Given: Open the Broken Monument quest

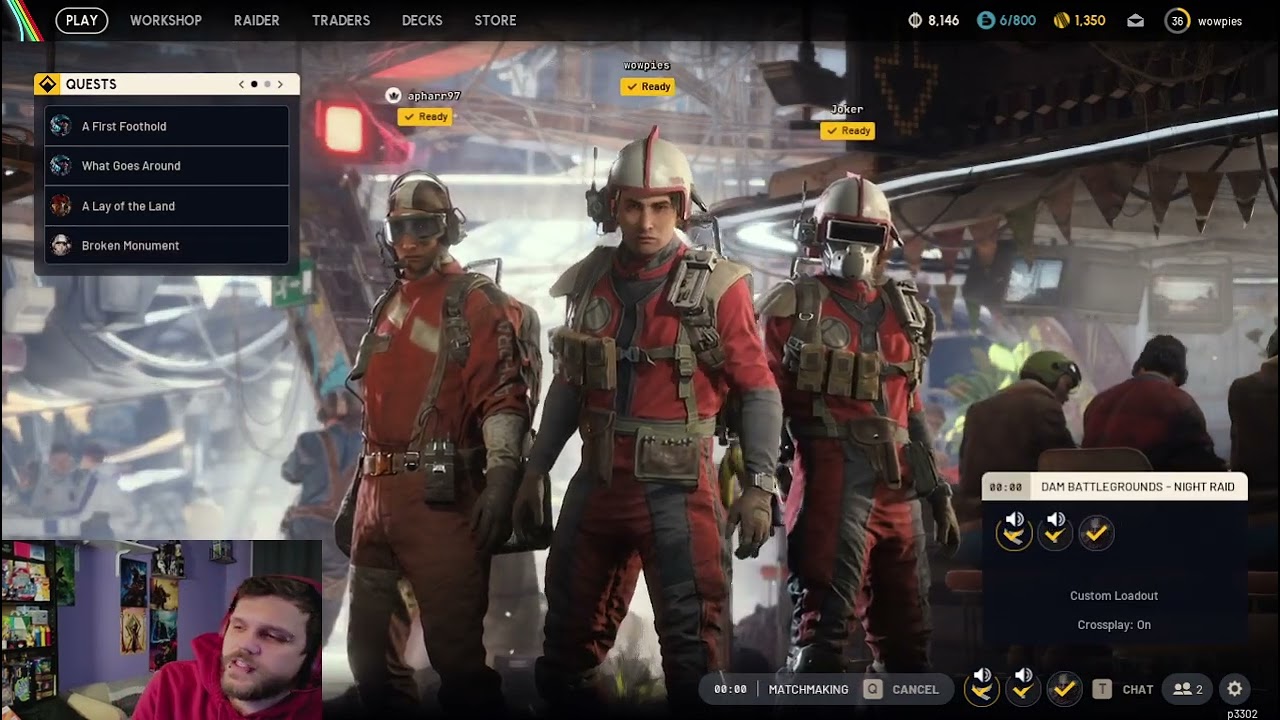Looking at the screenshot, I should coord(166,245).
